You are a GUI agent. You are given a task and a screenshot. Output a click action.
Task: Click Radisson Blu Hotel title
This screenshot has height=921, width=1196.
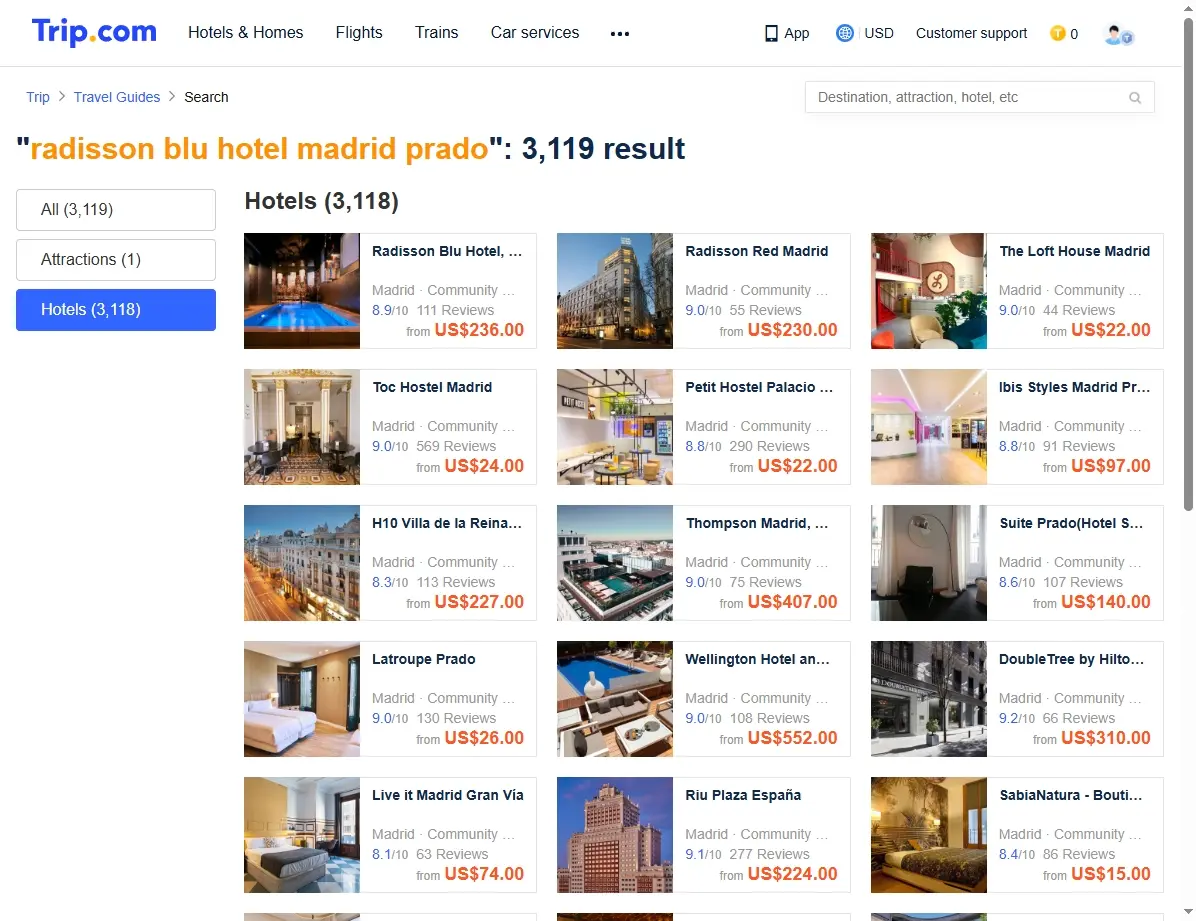click(x=447, y=251)
